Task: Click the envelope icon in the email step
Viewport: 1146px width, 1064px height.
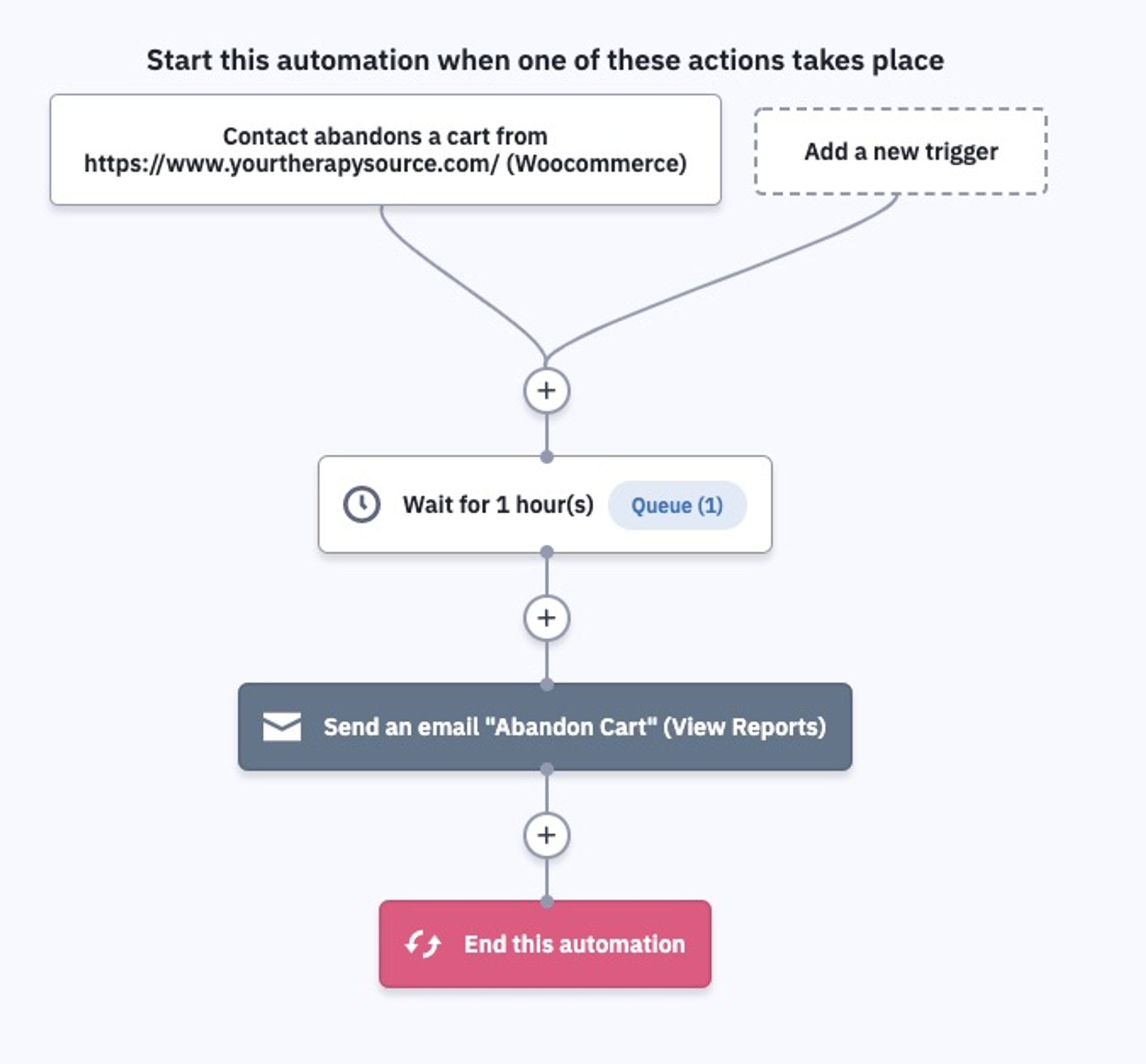Action: point(282,726)
